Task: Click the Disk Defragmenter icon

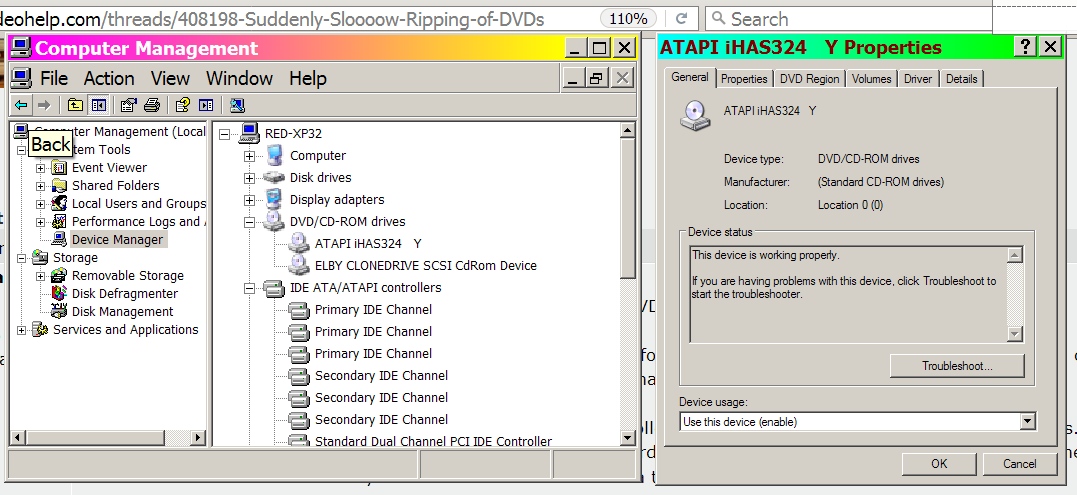Action: point(59,293)
